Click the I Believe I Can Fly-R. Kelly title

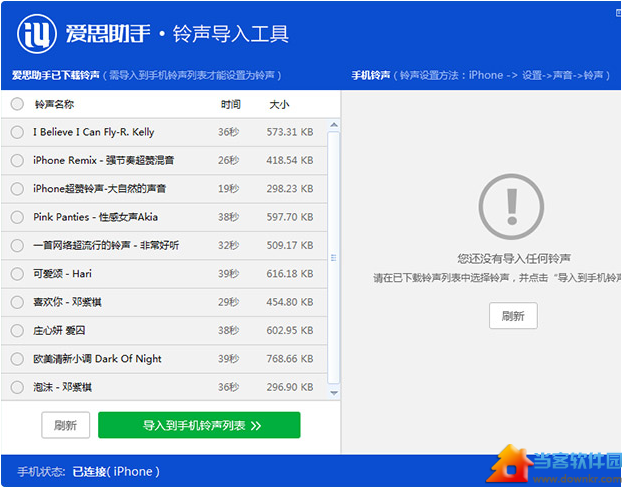click(94, 132)
